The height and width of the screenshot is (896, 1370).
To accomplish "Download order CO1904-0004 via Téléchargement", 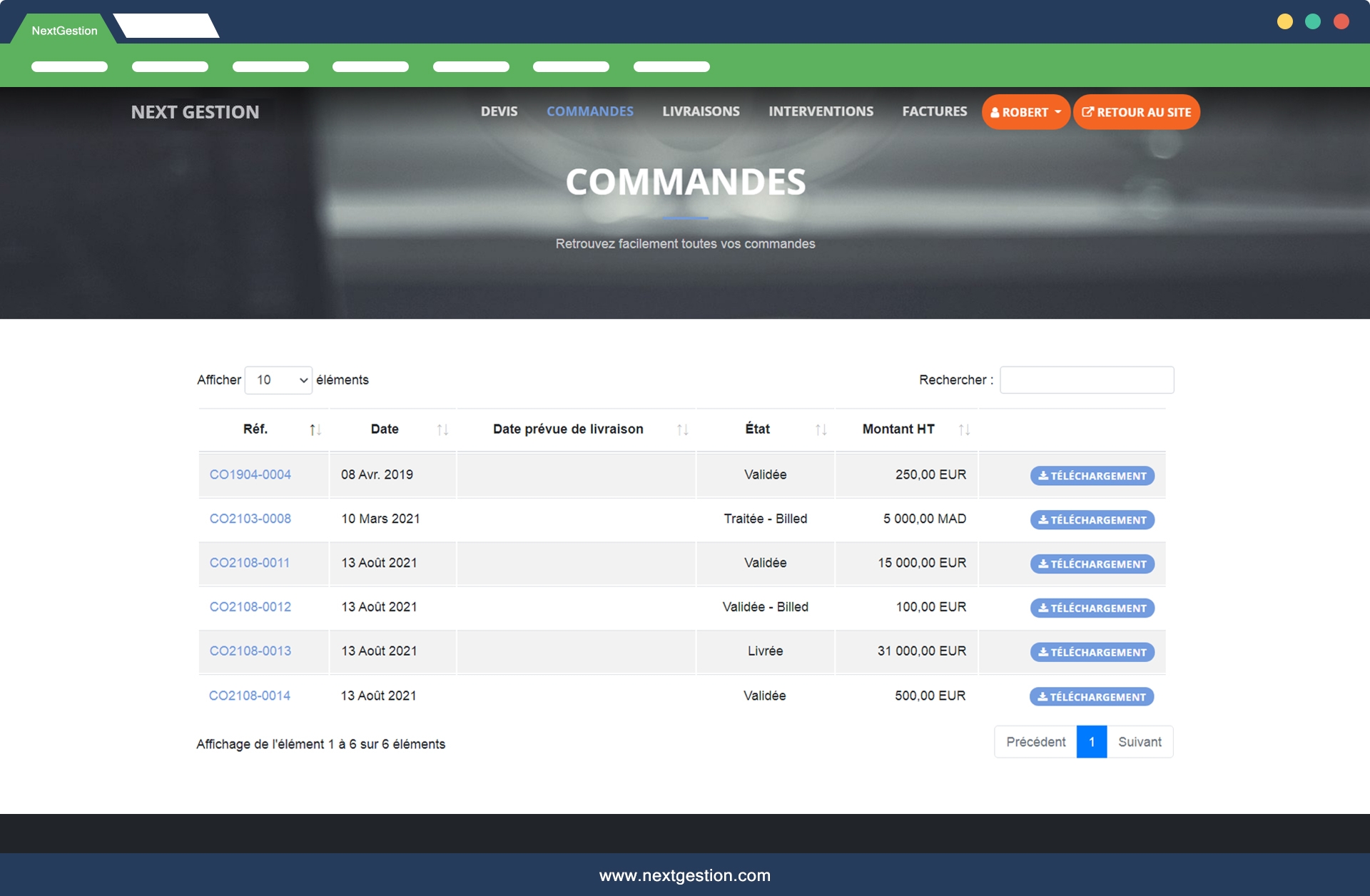I will (1092, 476).
